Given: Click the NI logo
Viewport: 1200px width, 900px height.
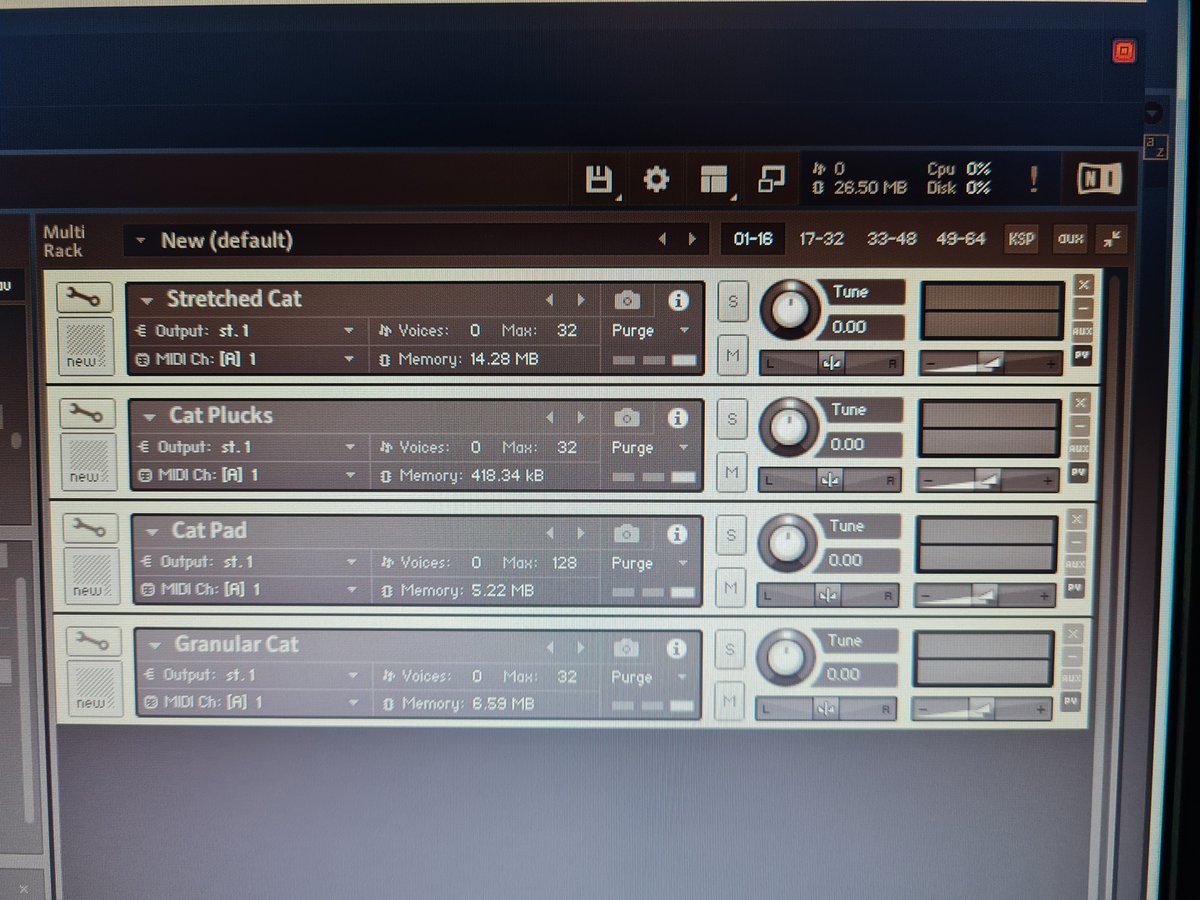Looking at the screenshot, I should point(1100,179).
